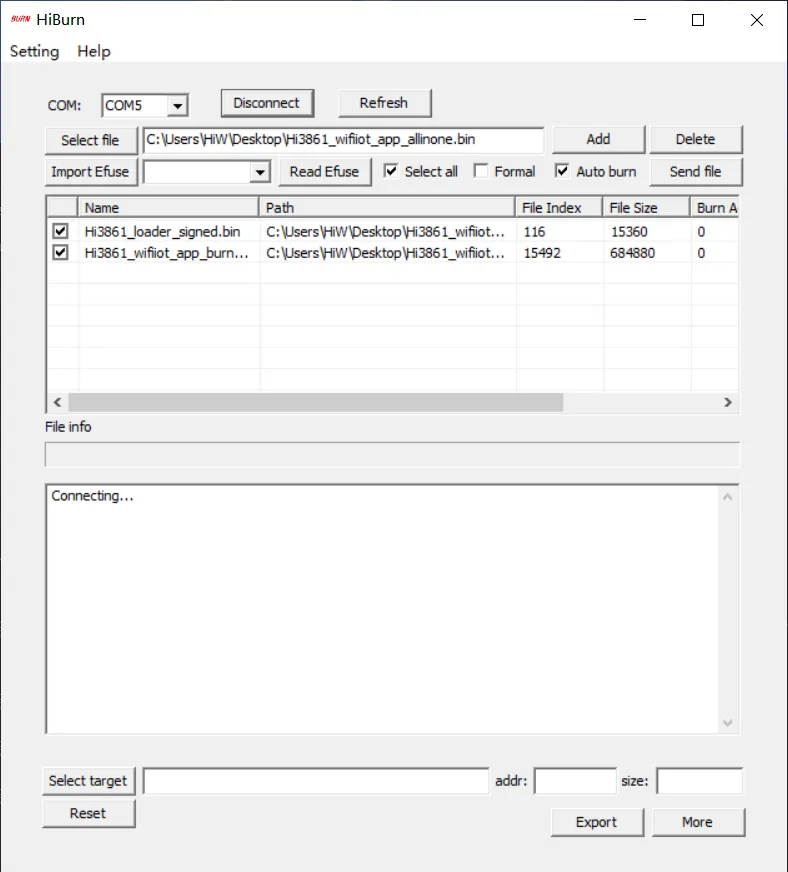Screen dimensions: 788x872
Task: Click the file list horizontal scrollbar
Action: pos(315,402)
